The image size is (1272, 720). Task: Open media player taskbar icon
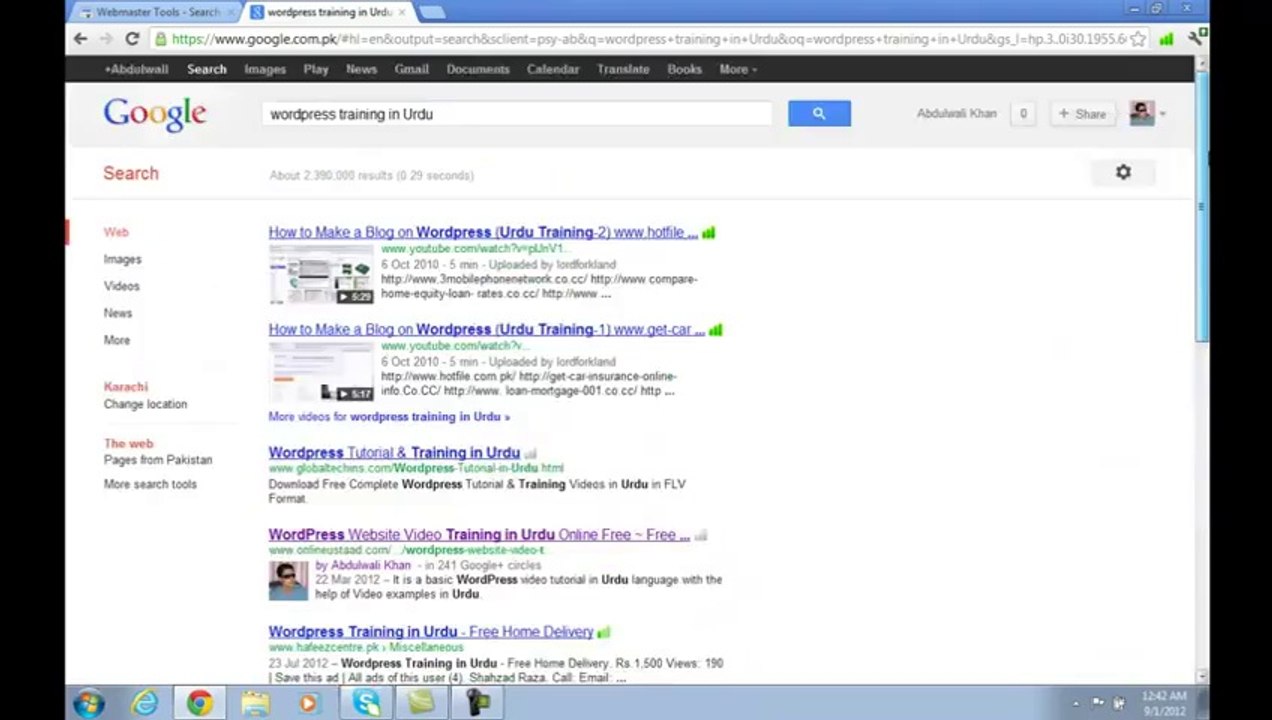pos(310,703)
